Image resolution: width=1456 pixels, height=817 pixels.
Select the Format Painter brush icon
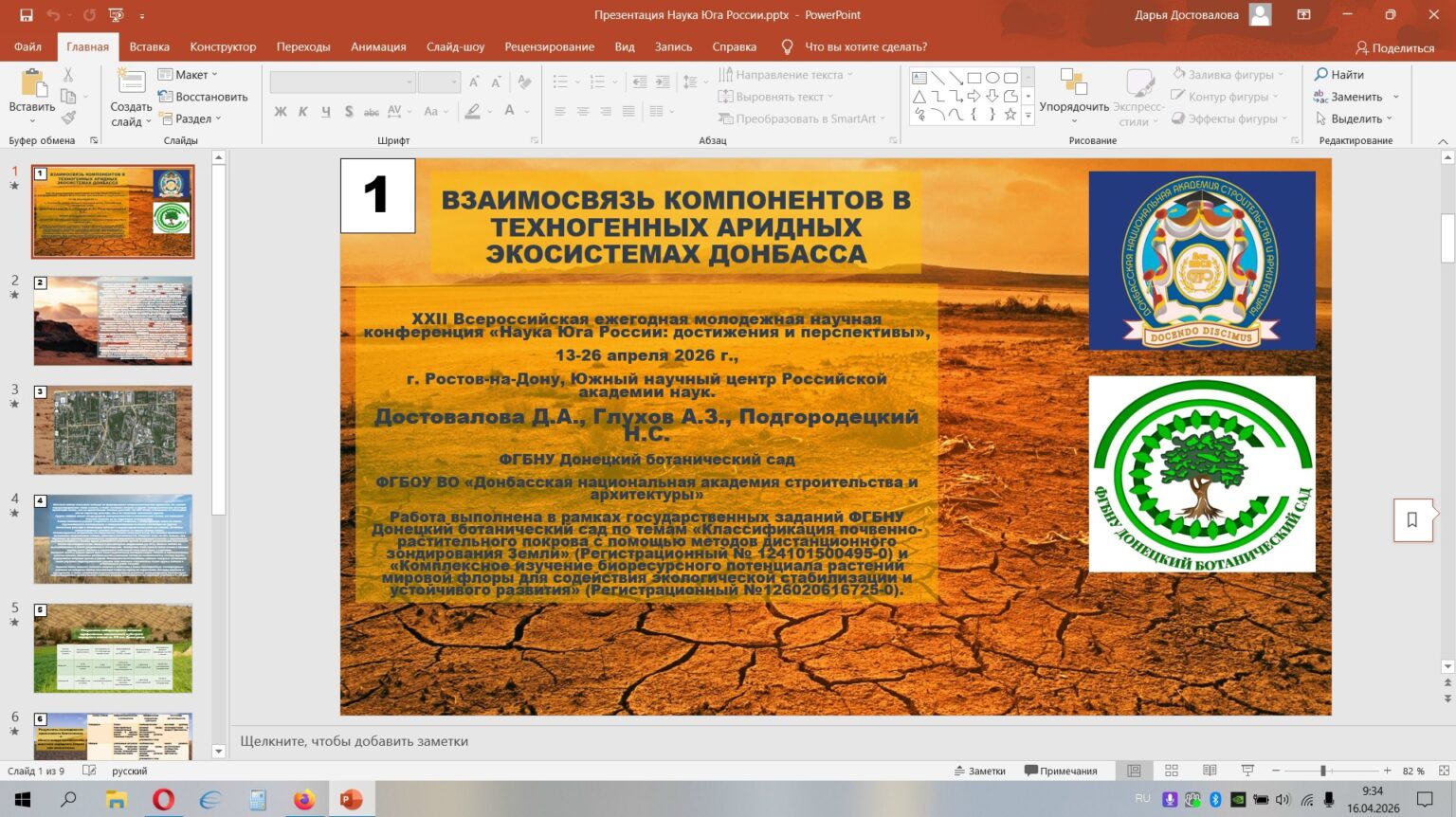(x=68, y=118)
